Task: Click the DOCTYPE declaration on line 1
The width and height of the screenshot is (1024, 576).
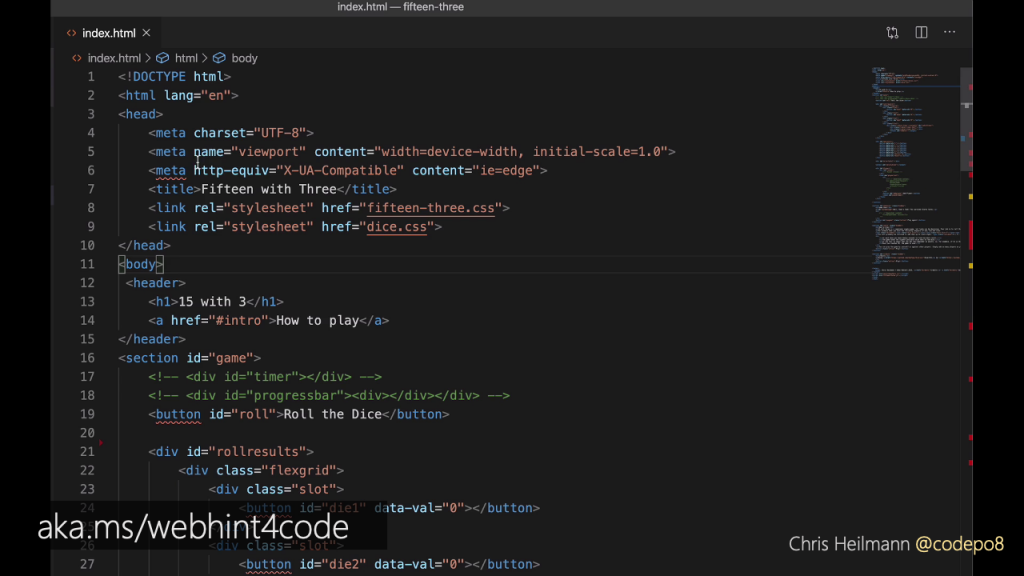Action: pyautogui.click(x=174, y=76)
